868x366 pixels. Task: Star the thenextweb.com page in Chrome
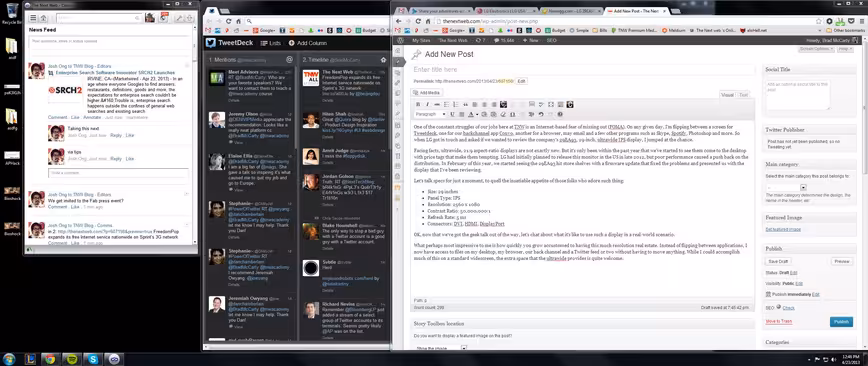[x=819, y=21]
